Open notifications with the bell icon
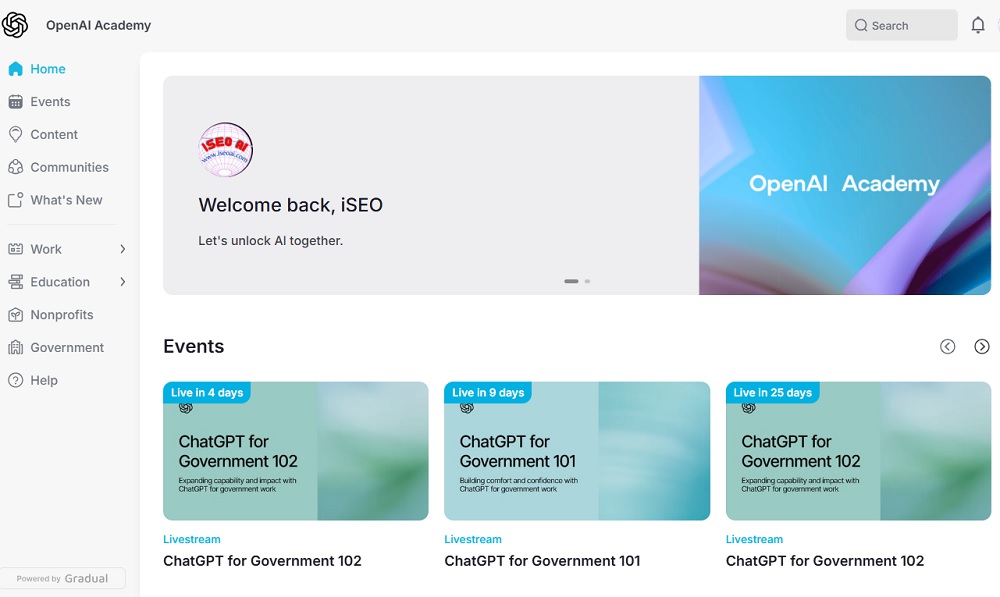 pyautogui.click(x=978, y=24)
